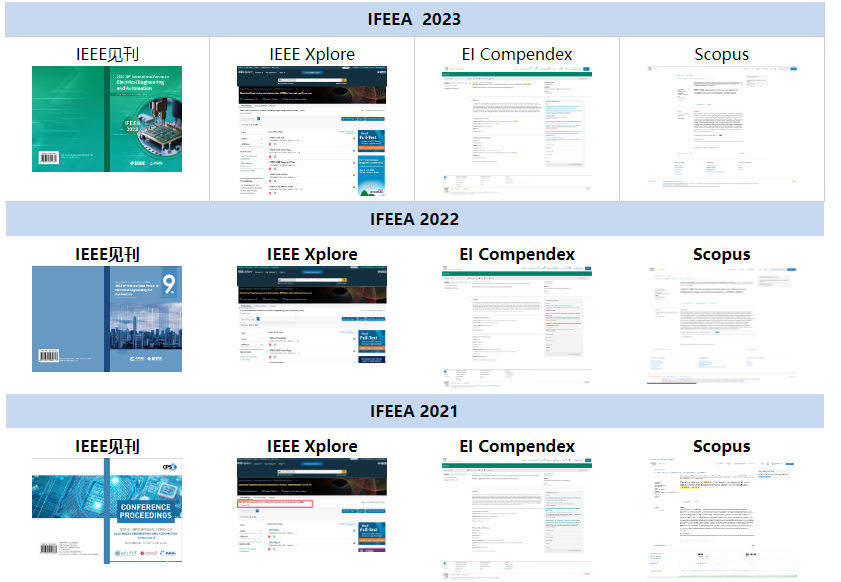The height and width of the screenshot is (582, 841).
Task: Click the IEEE Xplore label under IFEEA 2023
Action: 312,54
